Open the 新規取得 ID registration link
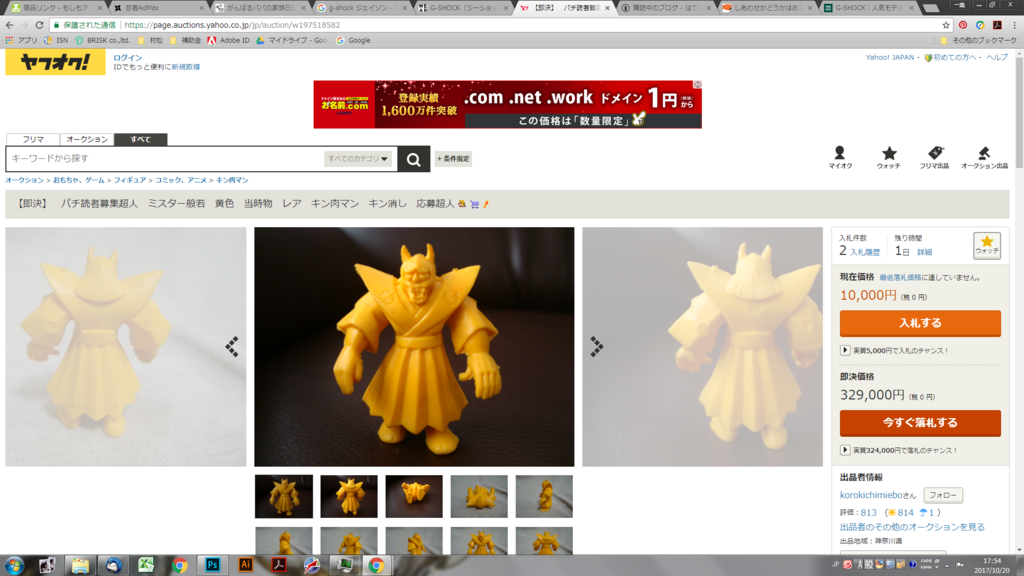Image resolution: width=1024 pixels, height=576 pixels. pyautogui.click(x=185, y=67)
